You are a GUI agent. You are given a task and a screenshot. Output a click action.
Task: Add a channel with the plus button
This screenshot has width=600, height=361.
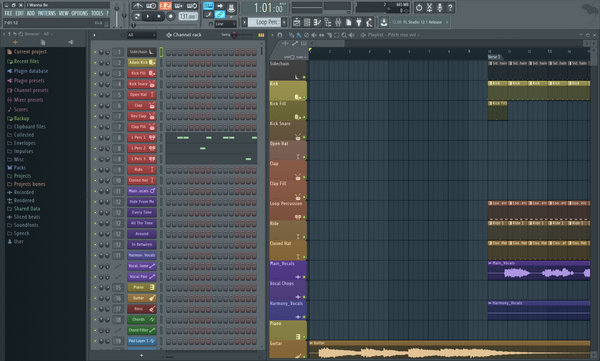coord(141,355)
